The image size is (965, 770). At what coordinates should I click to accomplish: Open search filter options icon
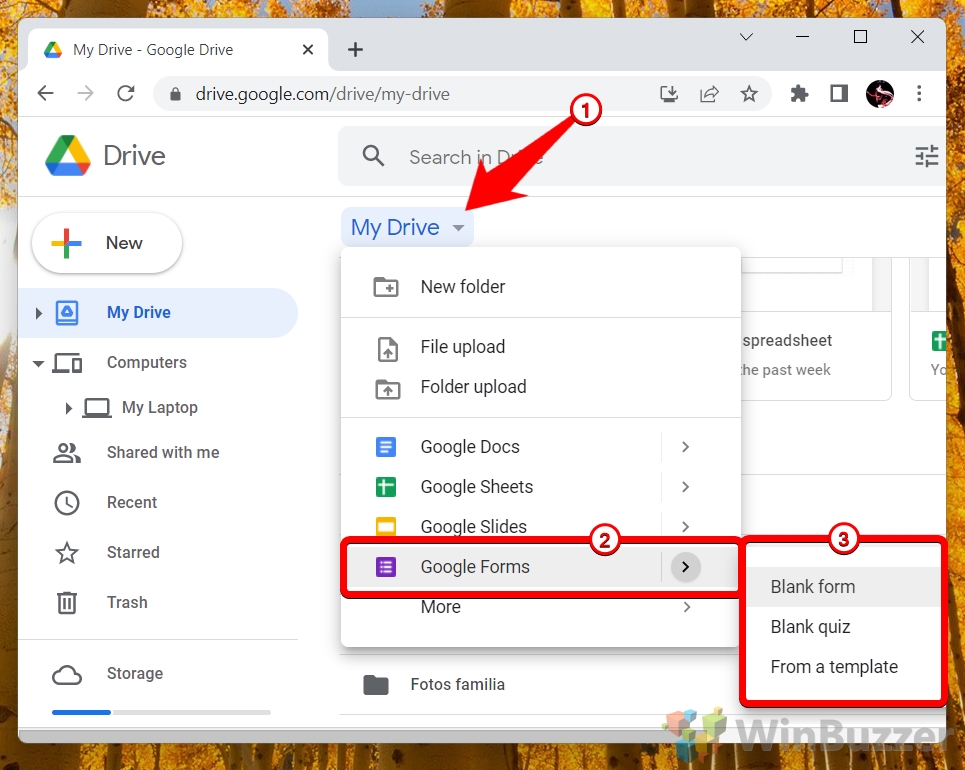927,156
